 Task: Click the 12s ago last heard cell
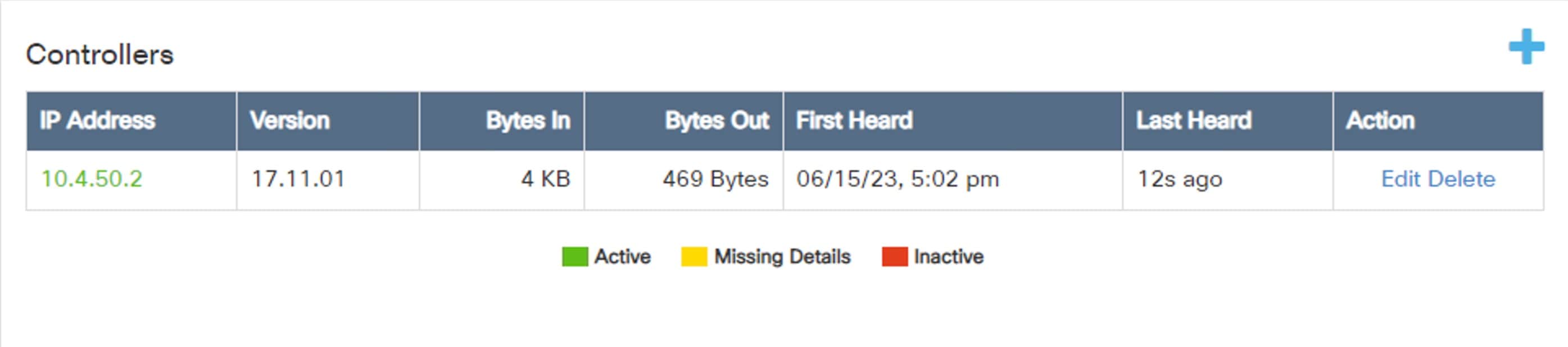[x=1180, y=179]
